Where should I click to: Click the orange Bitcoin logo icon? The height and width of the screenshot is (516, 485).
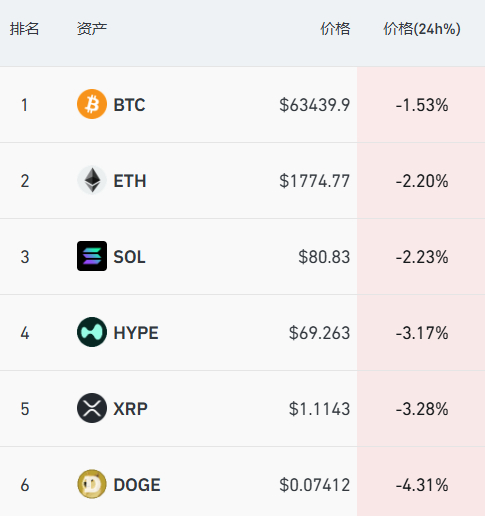point(92,104)
